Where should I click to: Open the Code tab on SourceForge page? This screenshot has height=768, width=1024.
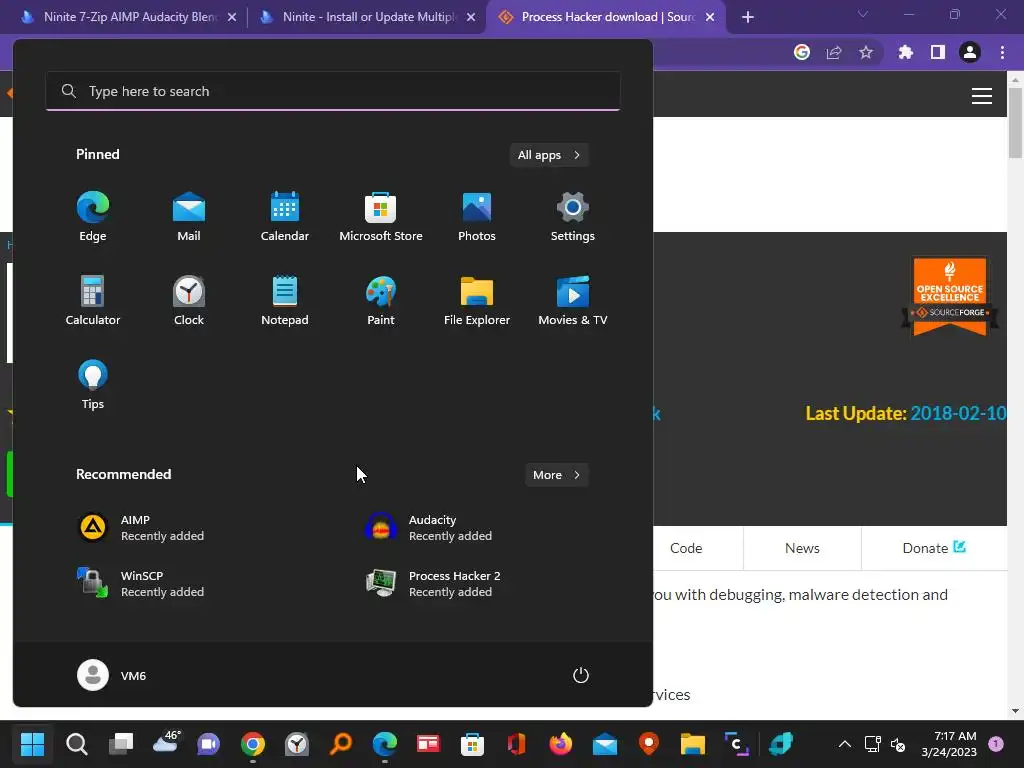tap(686, 549)
